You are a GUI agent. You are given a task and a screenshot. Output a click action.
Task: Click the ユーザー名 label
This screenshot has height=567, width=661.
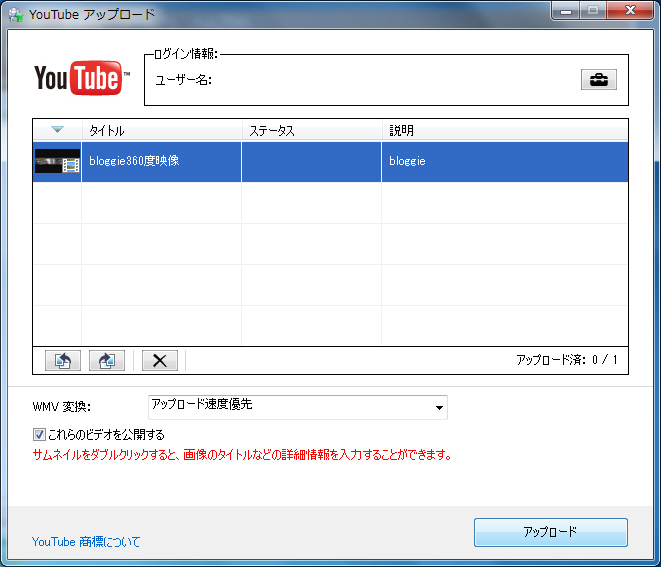pyautogui.click(x=183, y=80)
